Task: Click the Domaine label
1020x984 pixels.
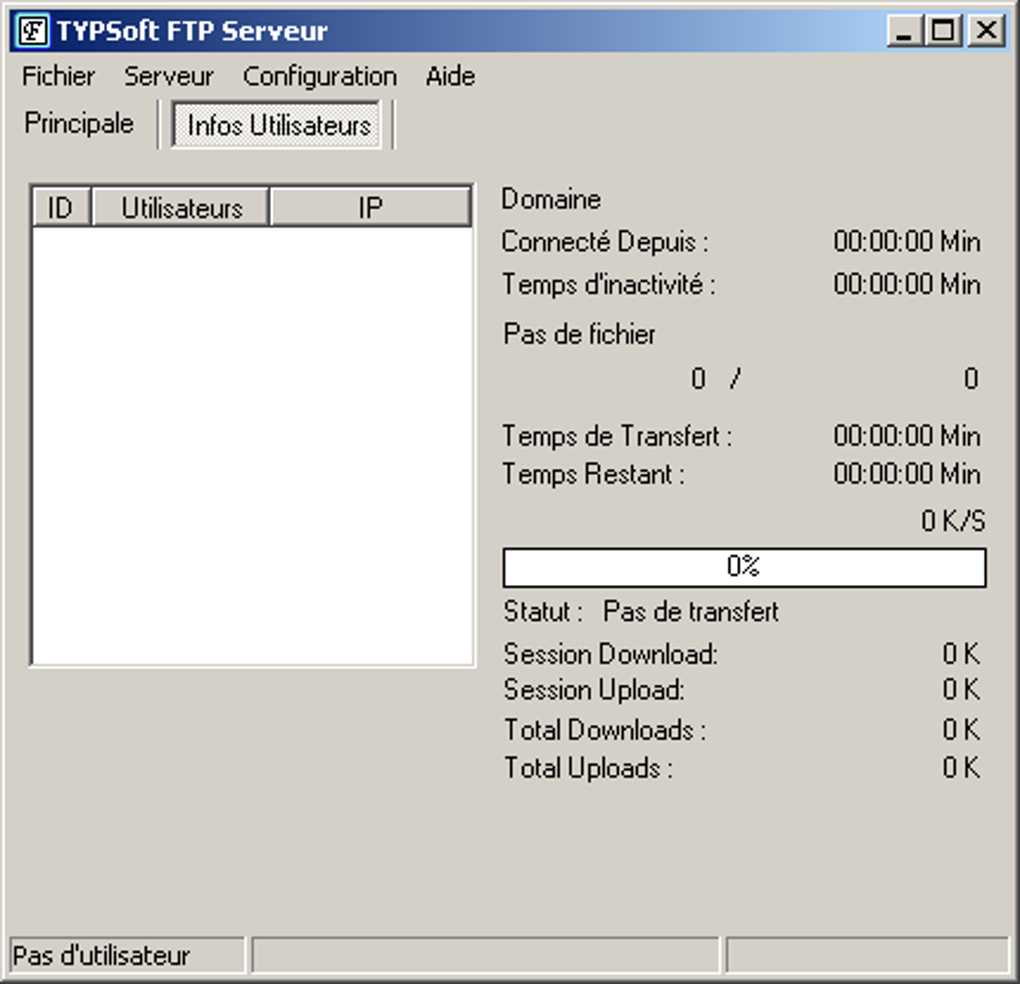Action: 550,200
